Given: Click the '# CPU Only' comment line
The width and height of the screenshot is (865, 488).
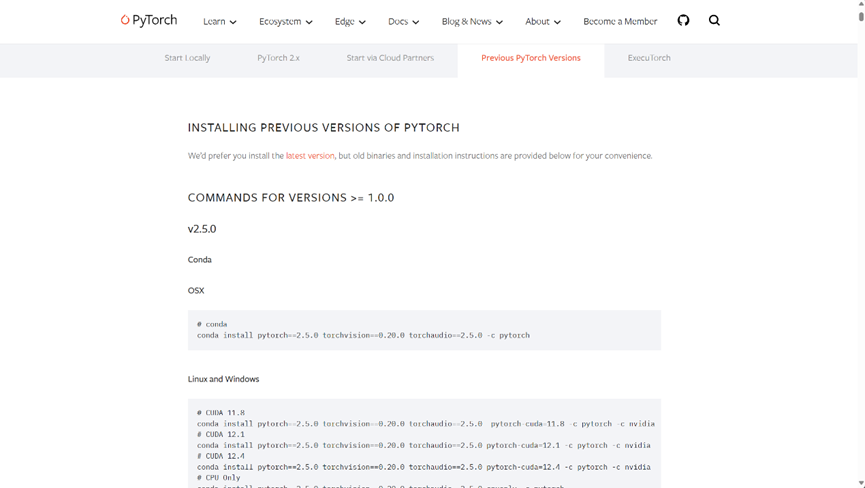Looking at the screenshot, I should click(x=218, y=478).
